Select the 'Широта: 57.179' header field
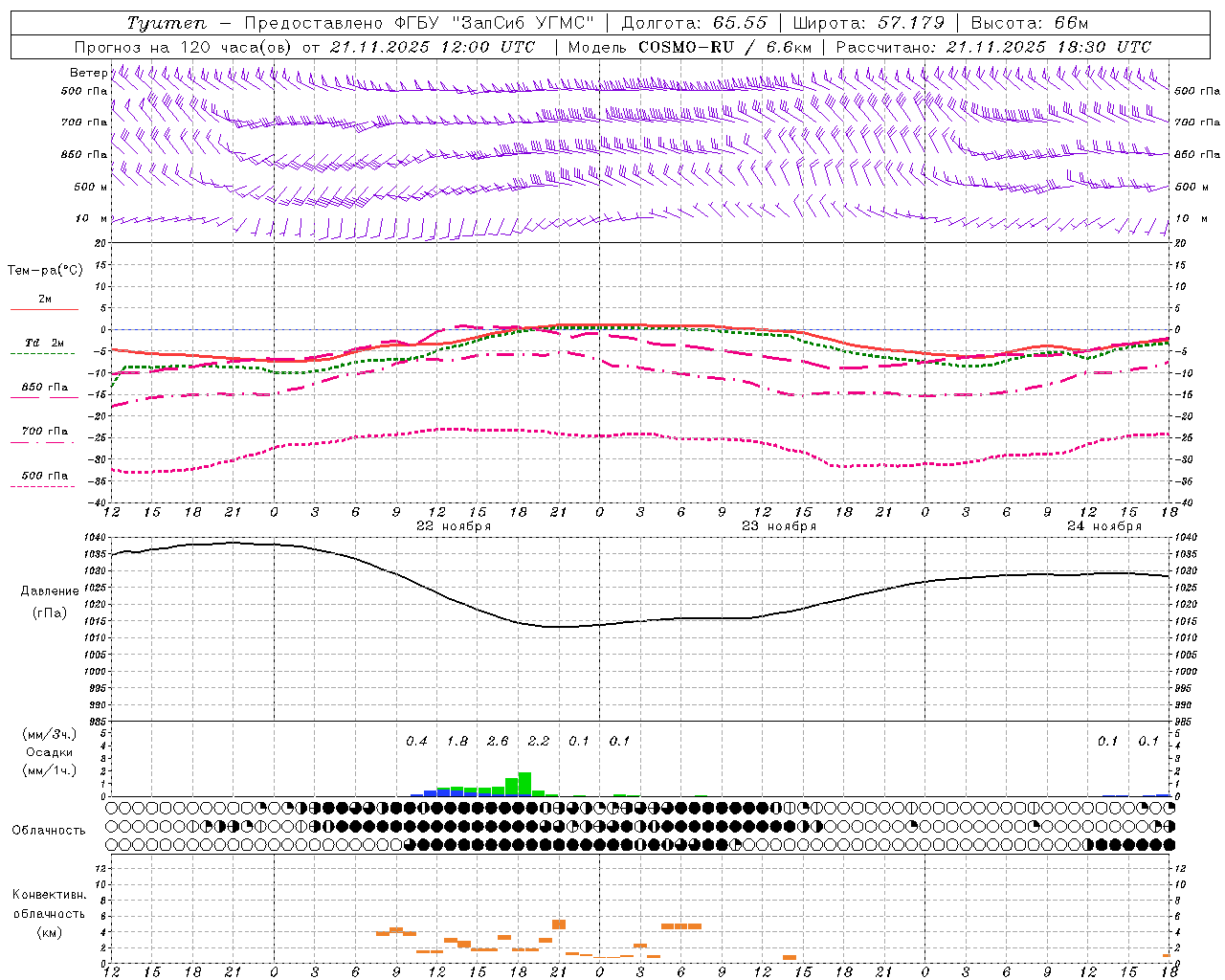Viewport: 1225px width, 980px height. 868,23
